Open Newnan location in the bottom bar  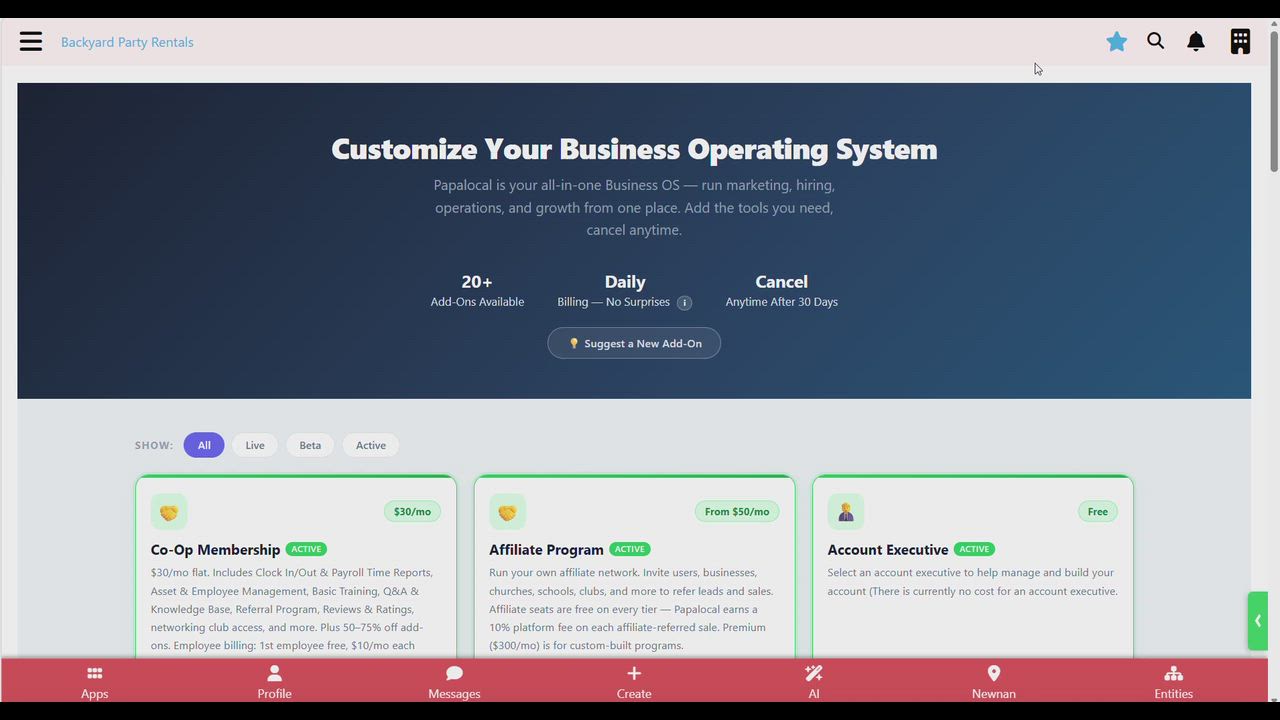994,682
